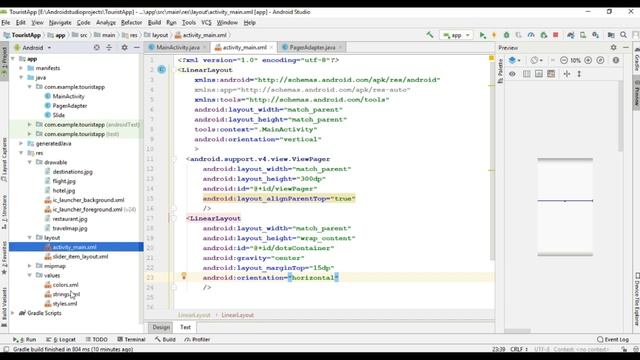Click the Profile app gauge icon
This screenshot has height=360, width=640.
tap(531, 36)
